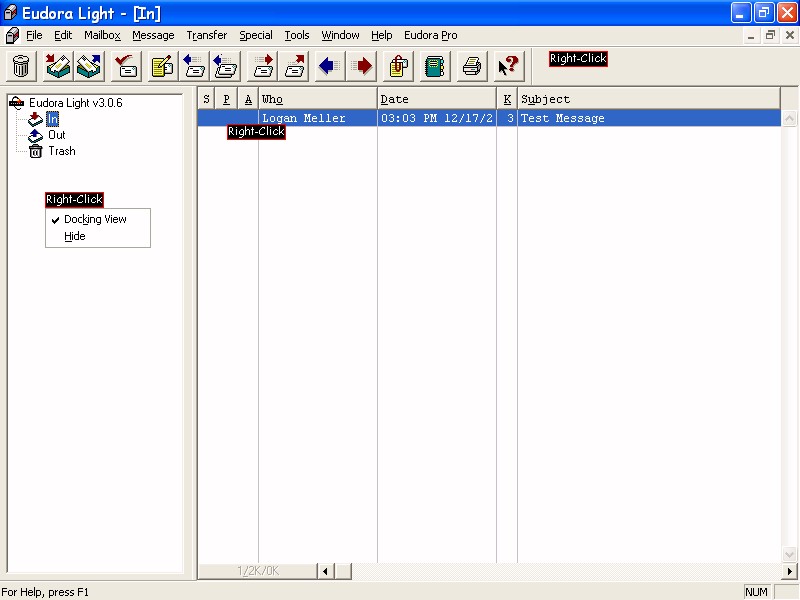Restore down the Eudora Light main window
Screen dimensions: 800x600
coord(763,13)
